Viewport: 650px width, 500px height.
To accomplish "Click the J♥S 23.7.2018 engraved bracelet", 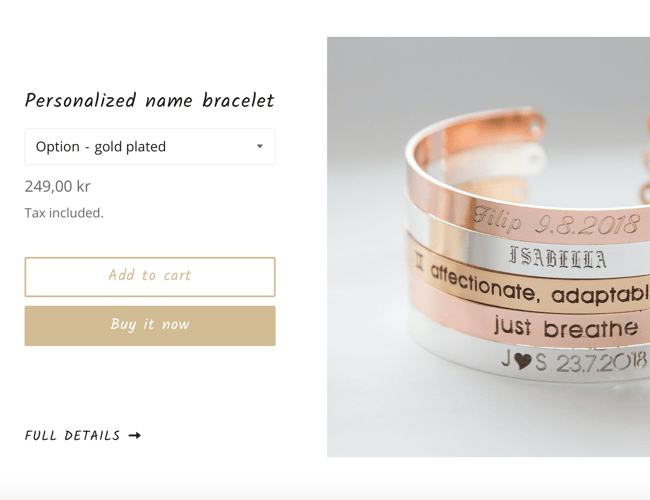I will tap(574, 361).
